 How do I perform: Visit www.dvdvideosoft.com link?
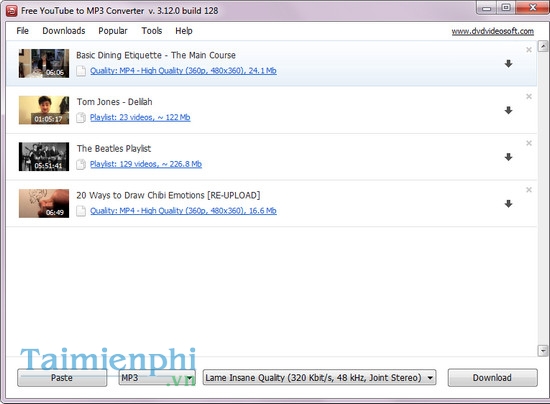coord(492,31)
